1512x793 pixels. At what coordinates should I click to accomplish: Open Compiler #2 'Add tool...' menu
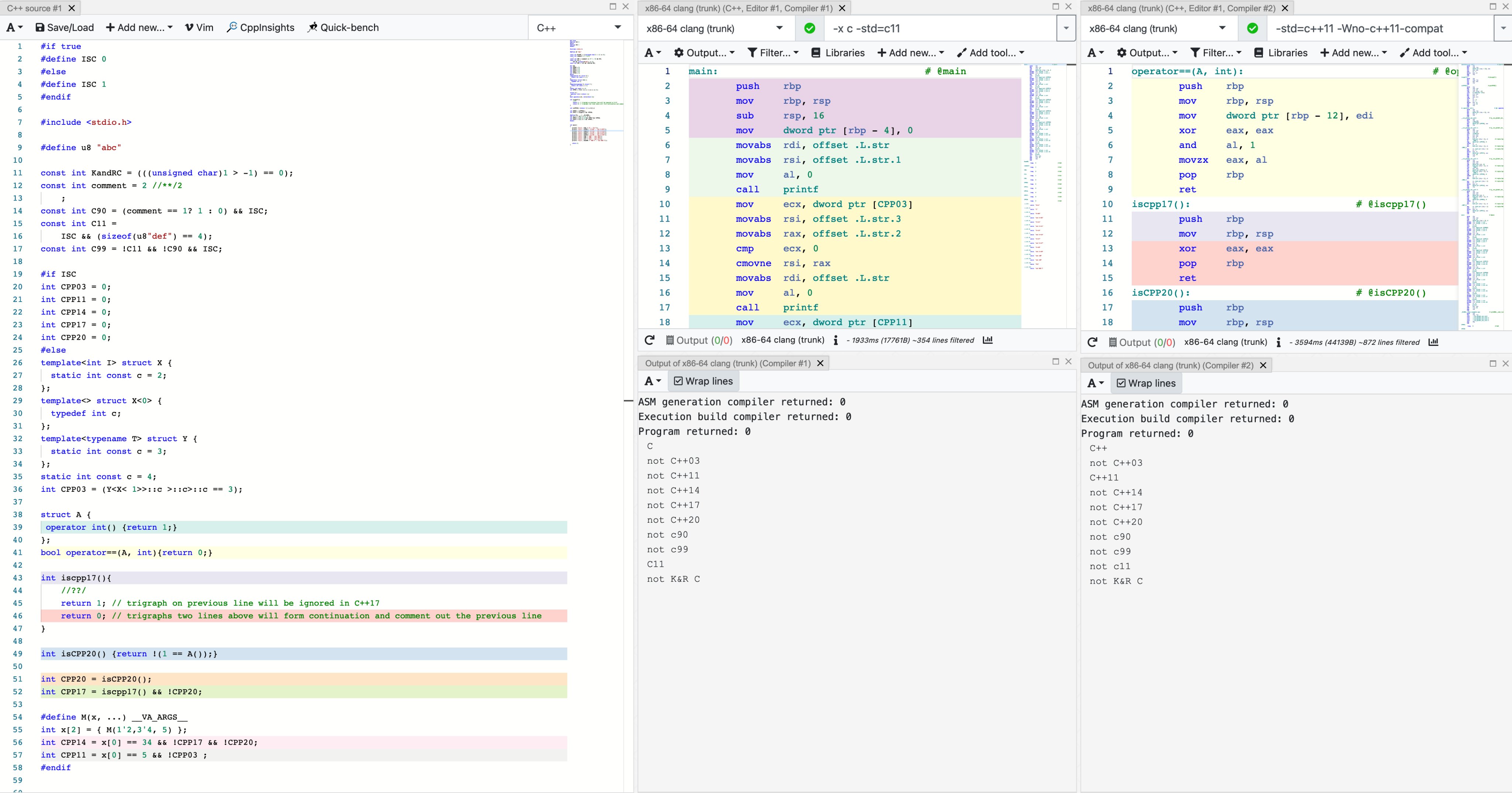click(x=1433, y=53)
